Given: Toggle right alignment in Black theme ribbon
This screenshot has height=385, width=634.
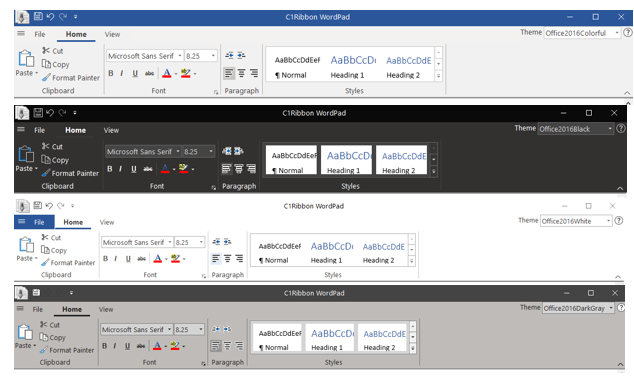Looking at the screenshot, I should point(251,168).
